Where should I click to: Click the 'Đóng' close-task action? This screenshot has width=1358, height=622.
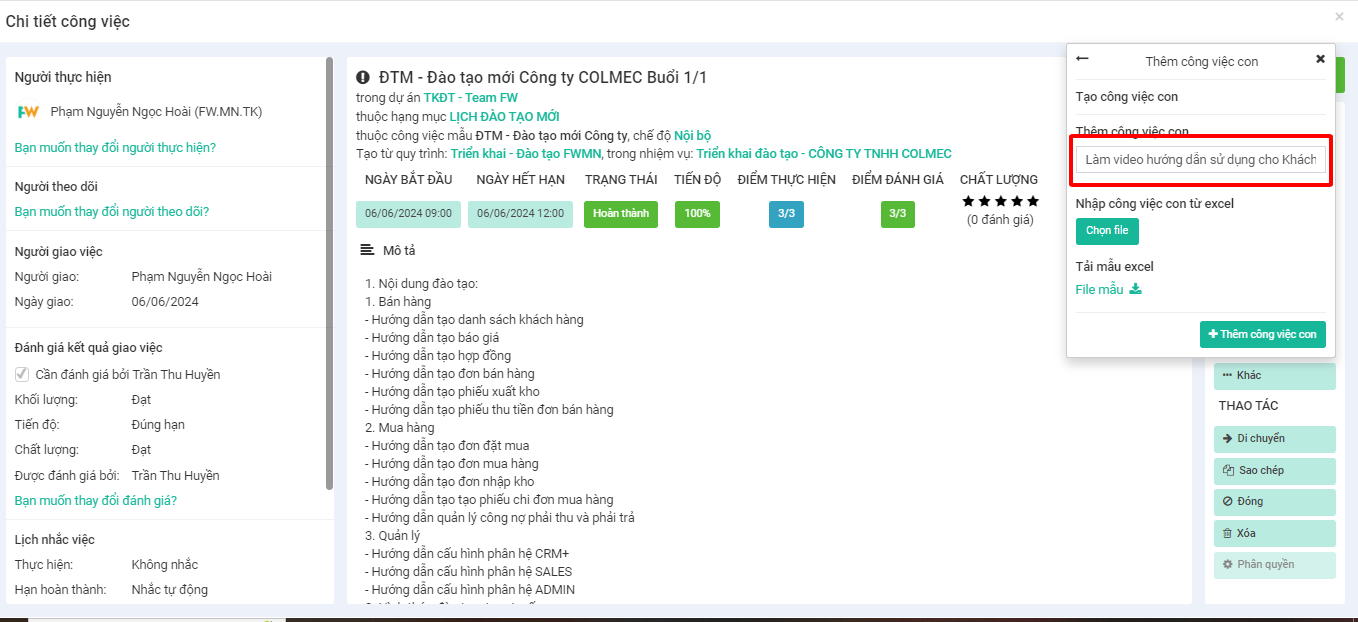[x=1274, y=501]
